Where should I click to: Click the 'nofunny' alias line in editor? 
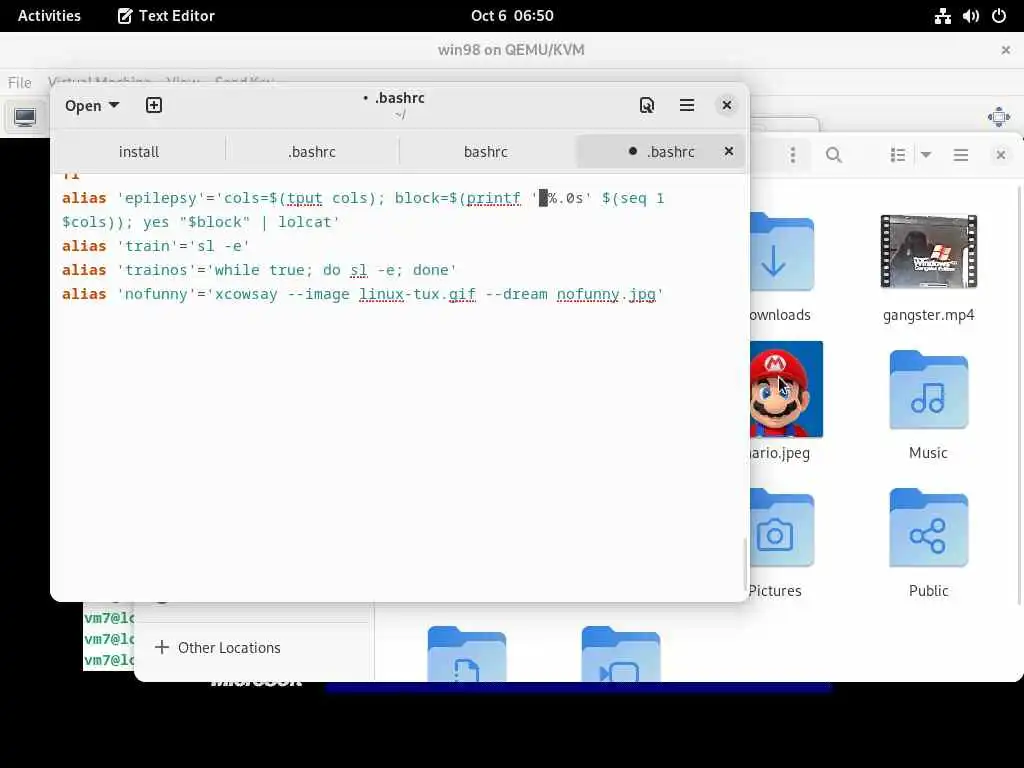(362, 295)
